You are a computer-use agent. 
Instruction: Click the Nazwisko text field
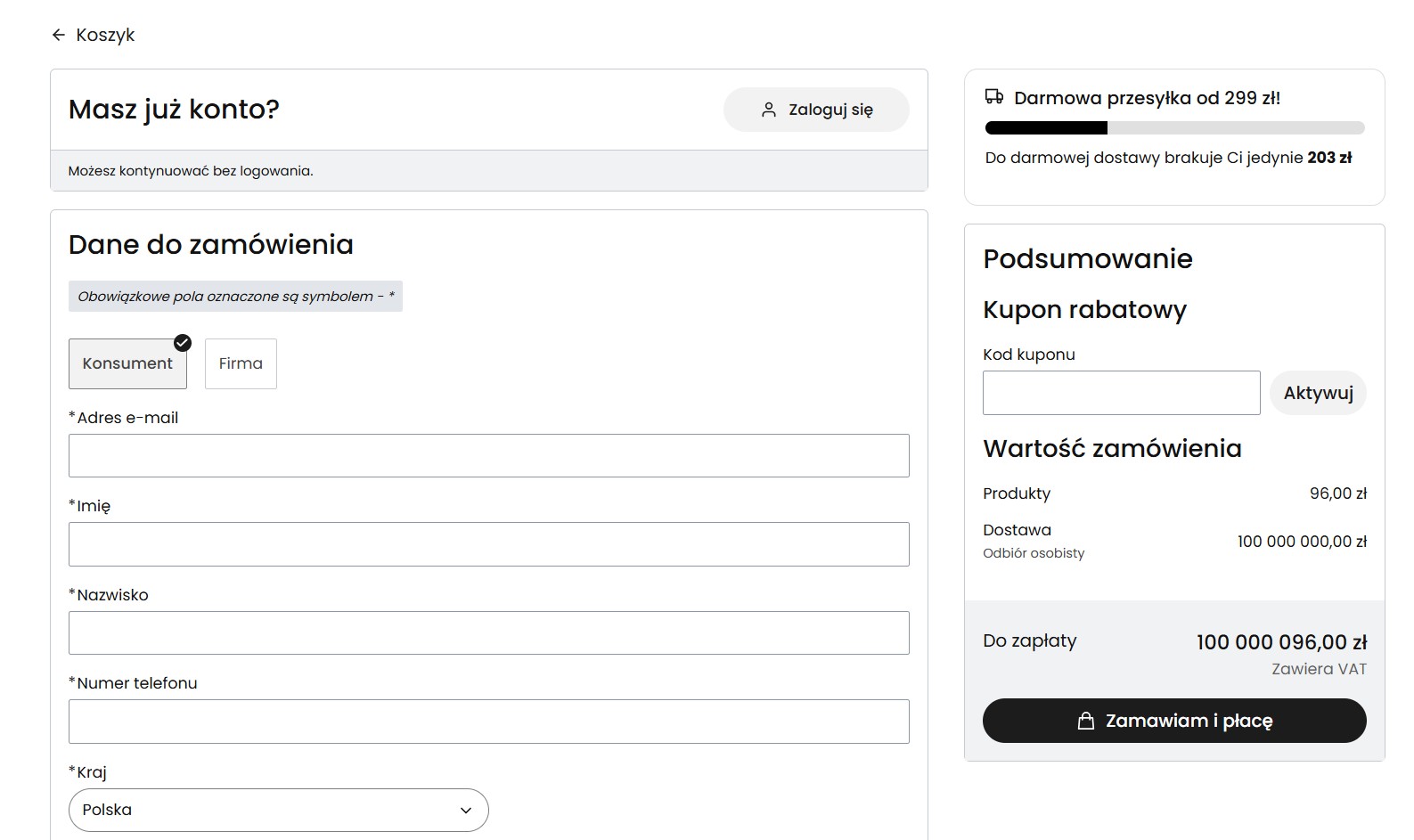click(488, 632)
